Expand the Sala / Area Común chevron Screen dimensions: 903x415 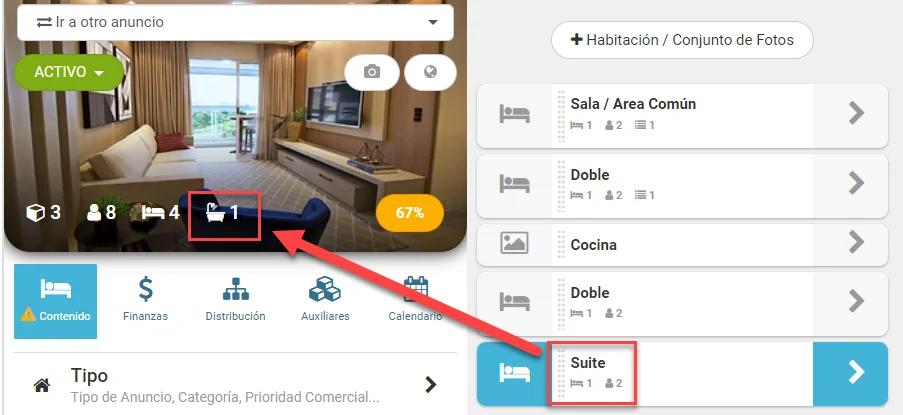coord(856,113)
